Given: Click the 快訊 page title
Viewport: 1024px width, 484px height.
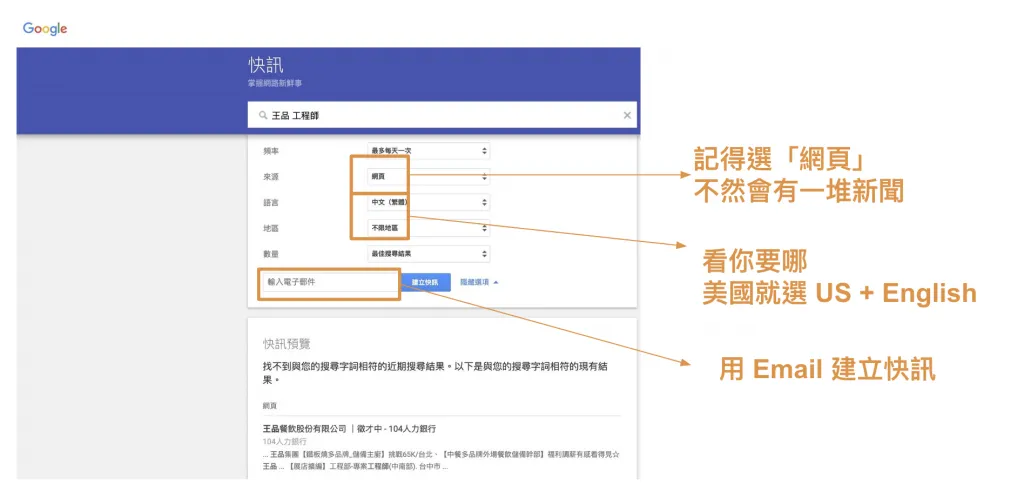Looking at the screenshot, I should tap(266, 65).
